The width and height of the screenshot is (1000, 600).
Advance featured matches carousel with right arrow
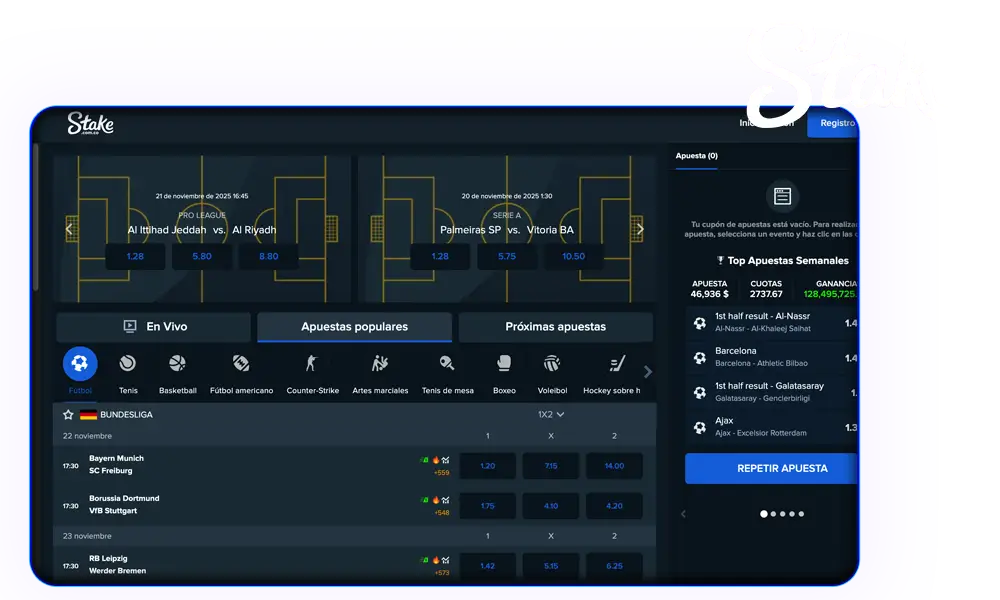641,229
